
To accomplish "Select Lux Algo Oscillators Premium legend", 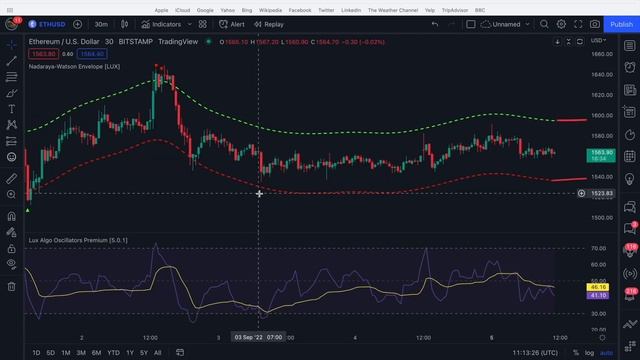I will coord(78,240).
